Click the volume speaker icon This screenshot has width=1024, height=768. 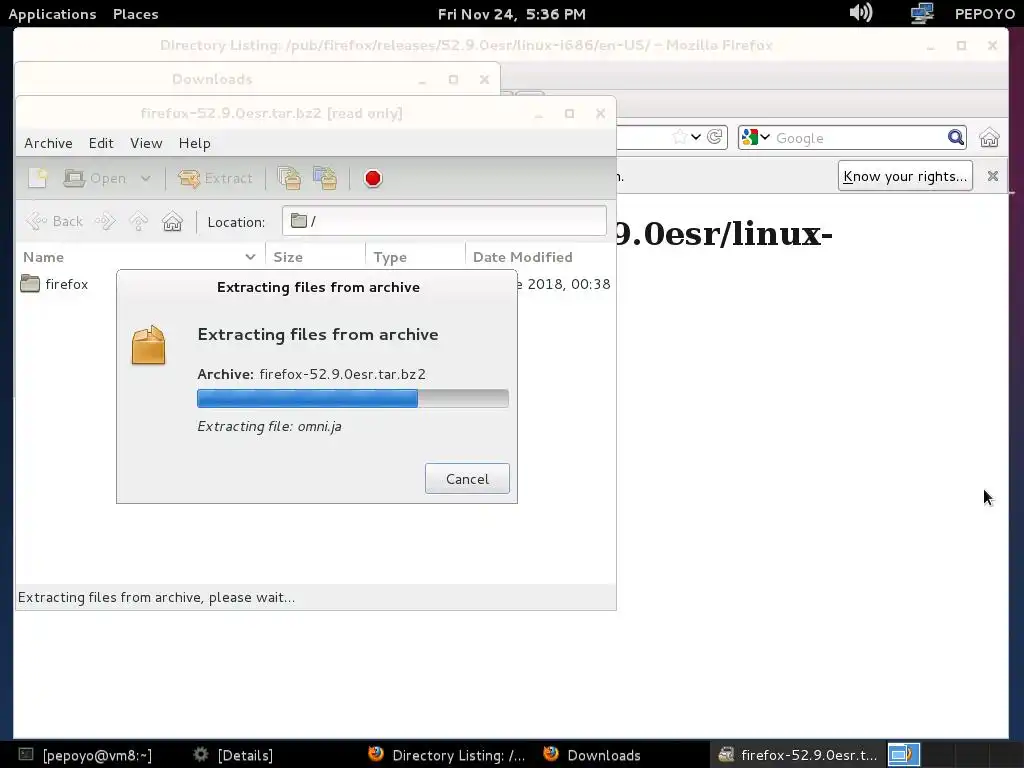tap(861, 12)
